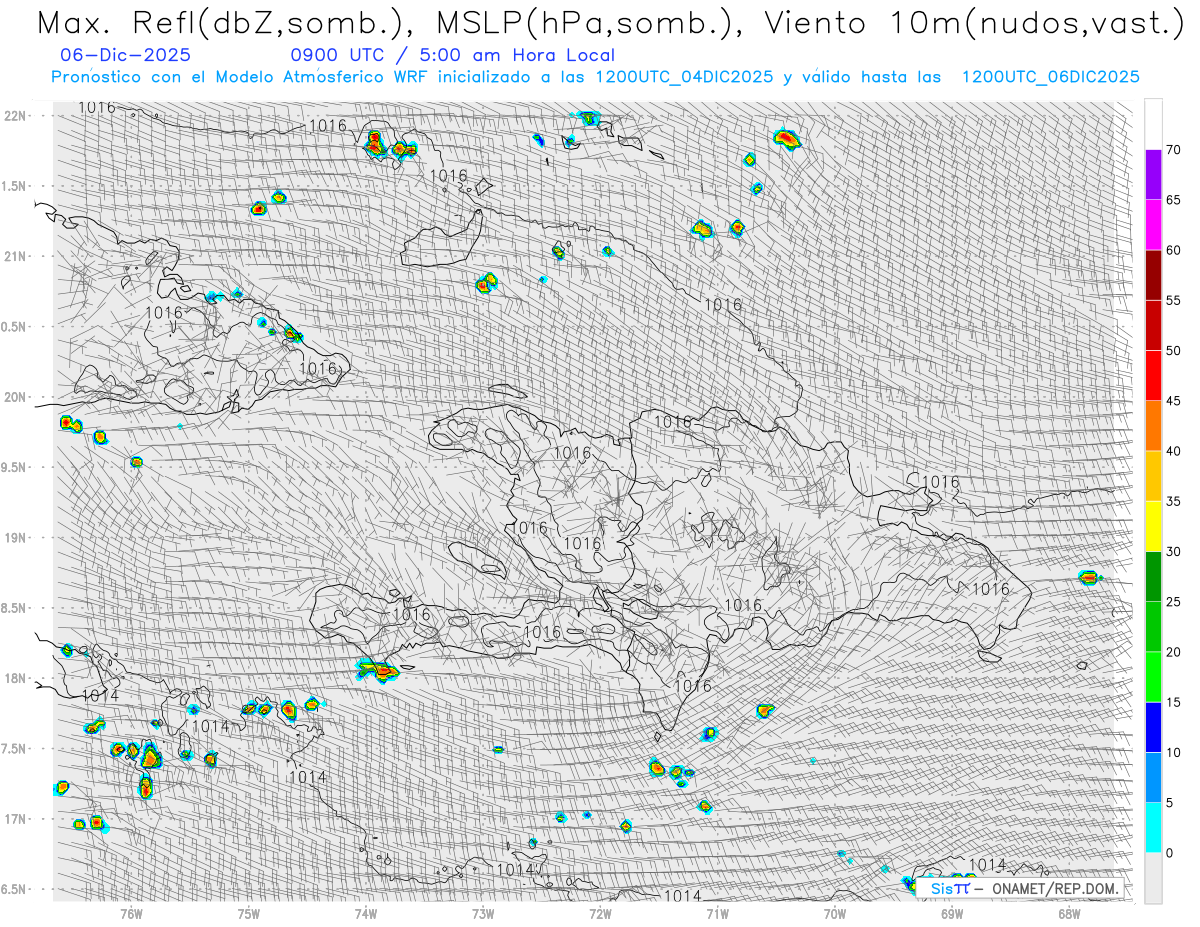Click the '75W' longitude label

click(248, 914)
